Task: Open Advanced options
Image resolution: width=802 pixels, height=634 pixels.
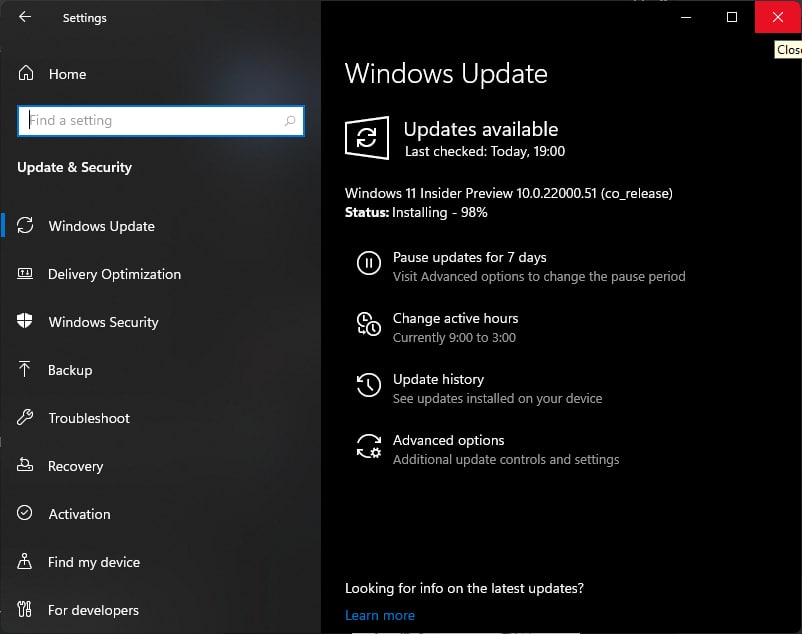Action: point(448,440)
